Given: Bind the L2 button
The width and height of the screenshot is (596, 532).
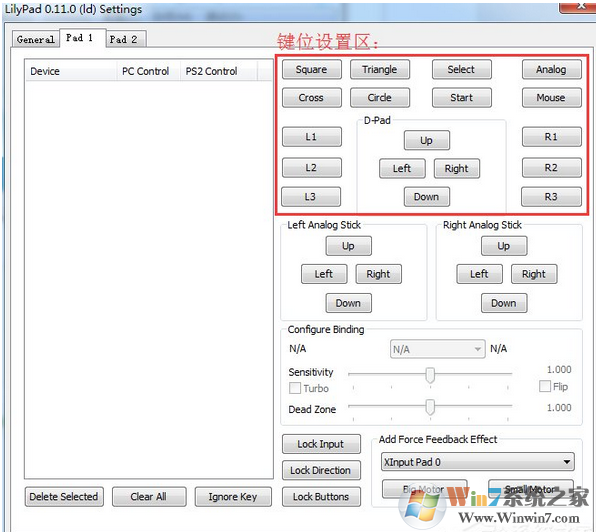Looking at the screenshot, I should 312,168.
